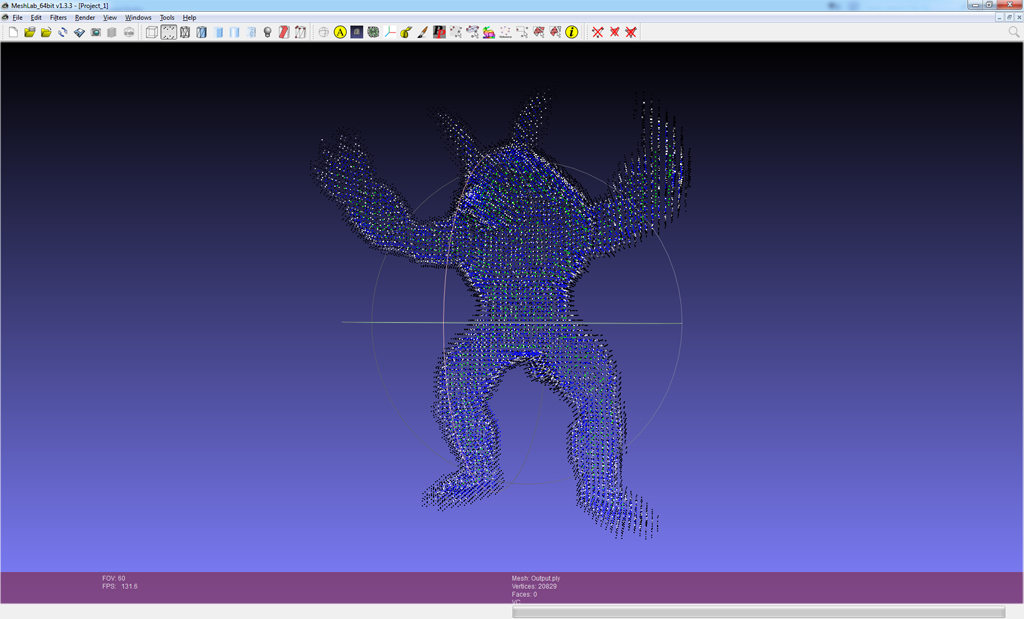Open the rainbow bunny quality mapper
1024x619 pixels.
tap(488, 32)
